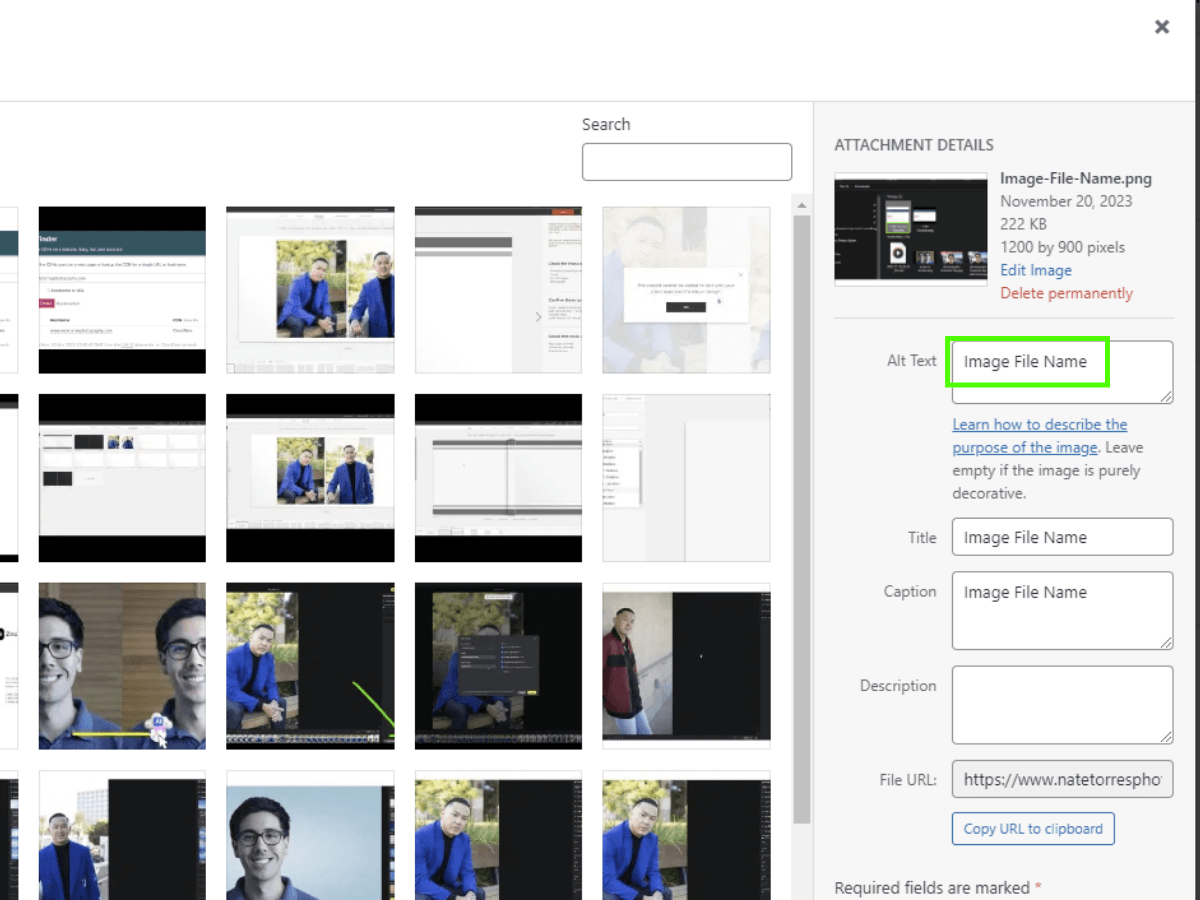Click the media Search input field
The height and width of the screenshot is (900, 1200).
click(x=686, y=162)
